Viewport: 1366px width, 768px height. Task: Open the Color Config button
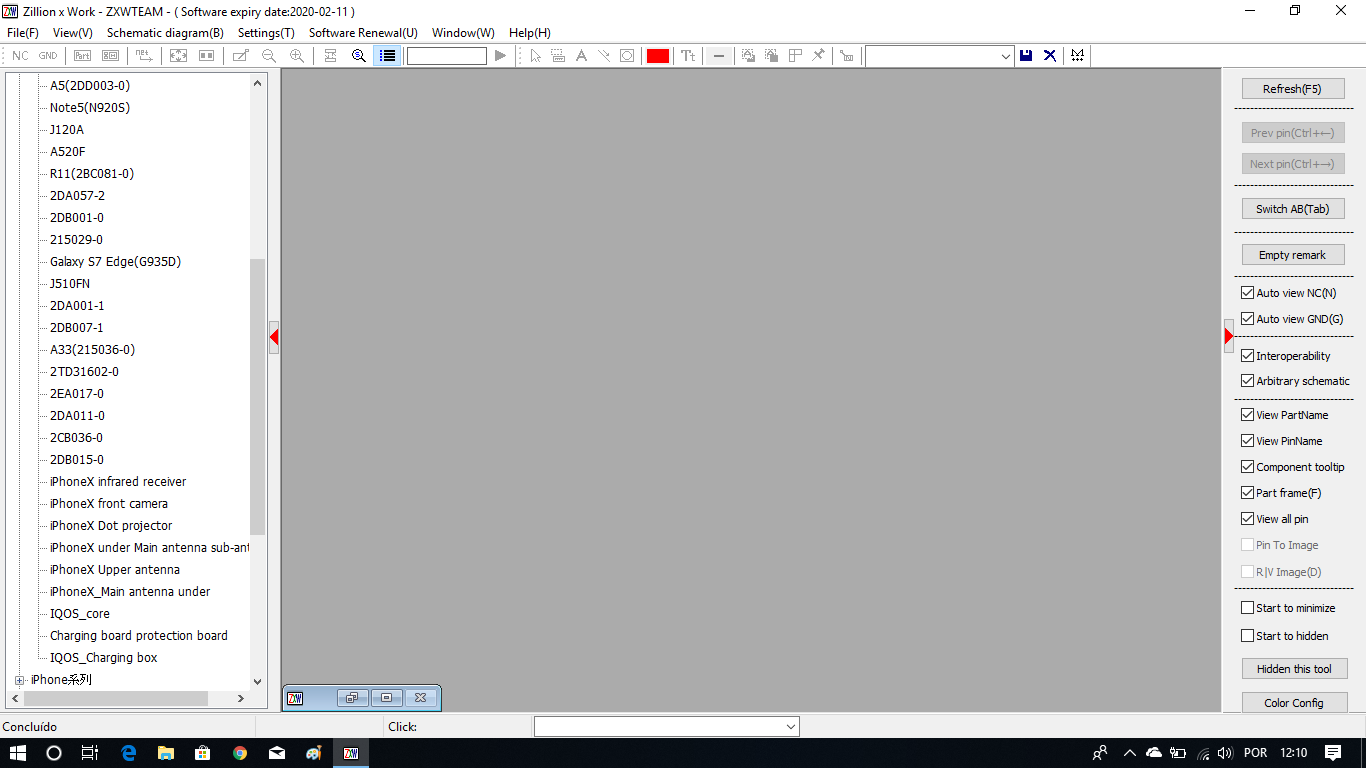[1294, 703]
